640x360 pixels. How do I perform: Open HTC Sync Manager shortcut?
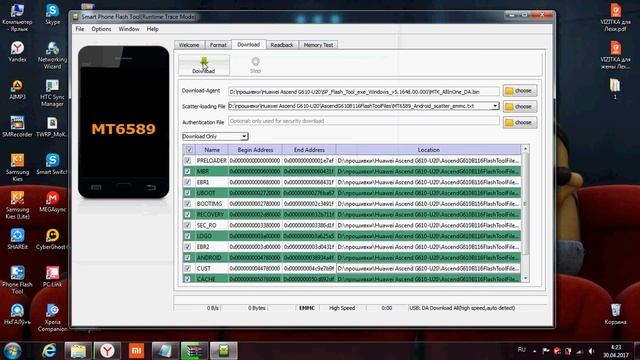tap(52, 93)
